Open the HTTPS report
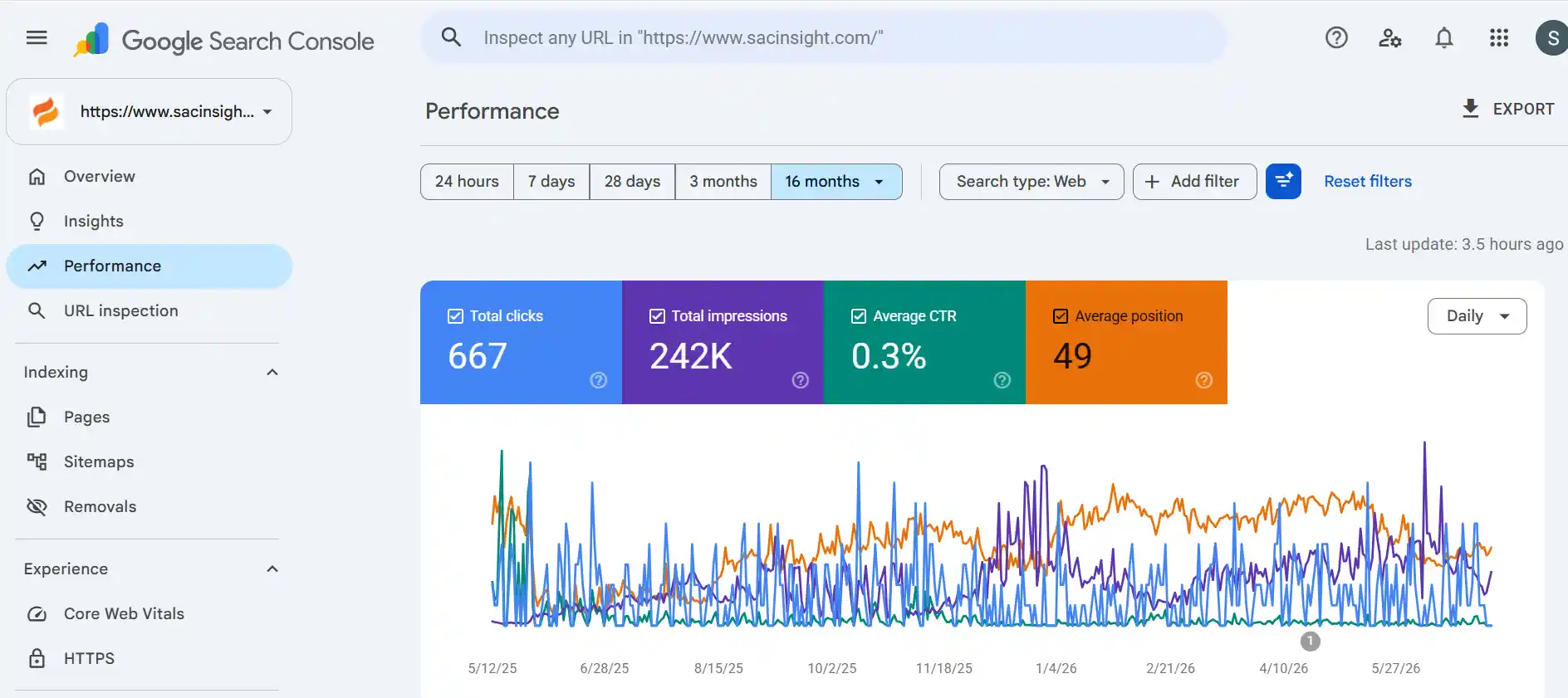 coord(149,659)
